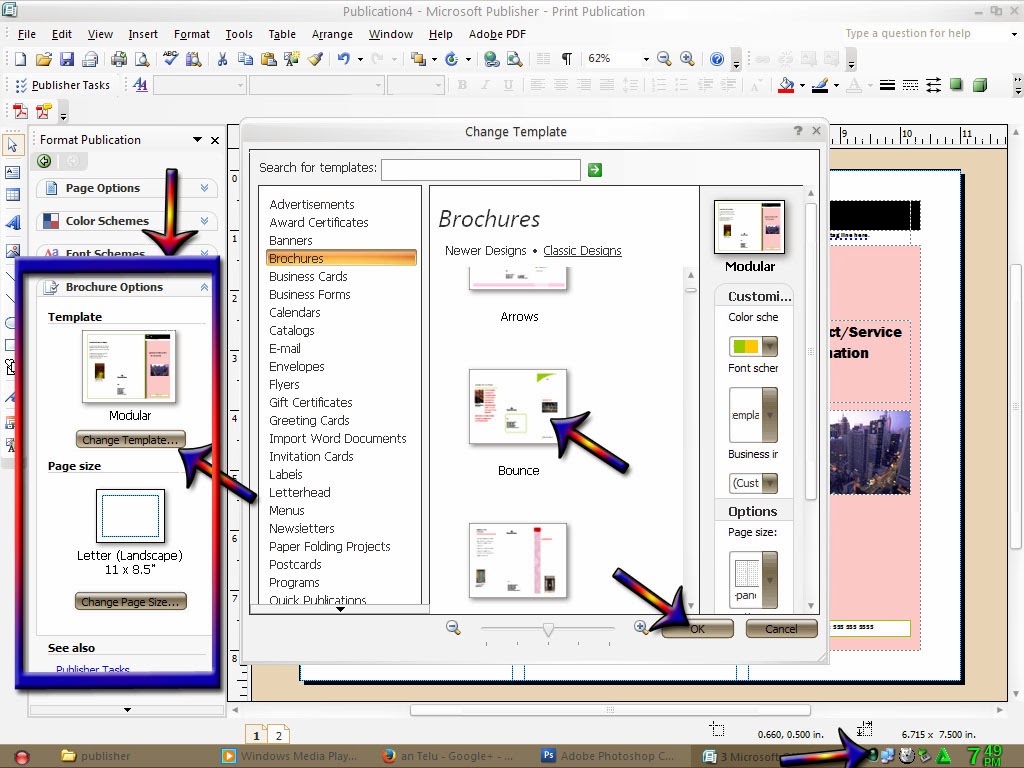Open the Arrange menu
This screenshot has width=1024, height=768.
(x=332, y=33)
